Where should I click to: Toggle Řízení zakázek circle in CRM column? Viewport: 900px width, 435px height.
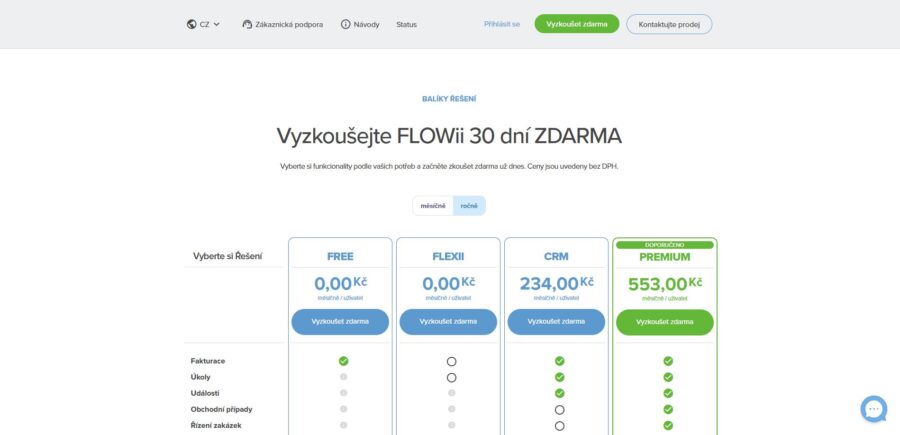click(560, 426)
